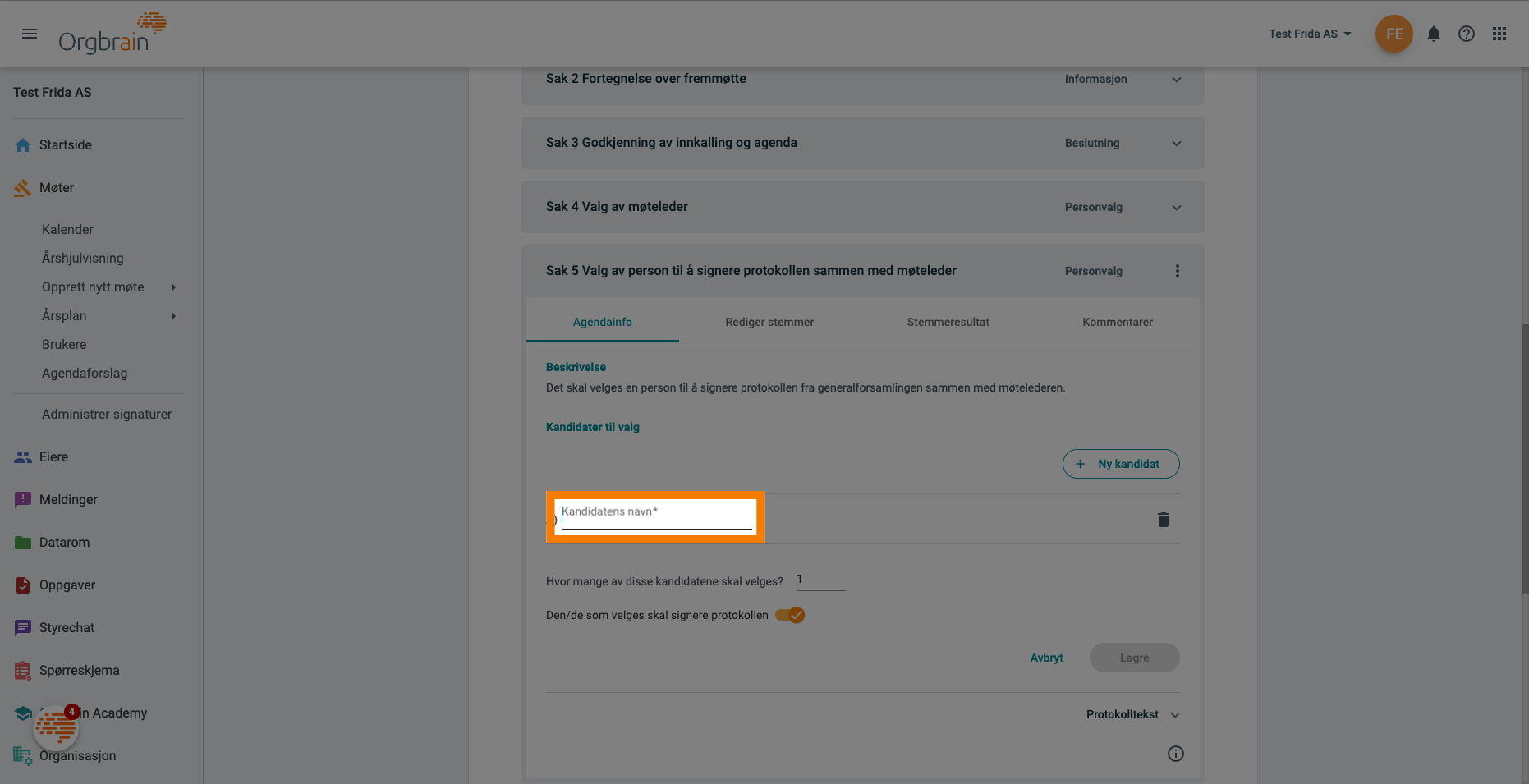Switch to the Rediger stemmer tab
The width and height of the screenshot is (1529, 784).
(769, 322)
